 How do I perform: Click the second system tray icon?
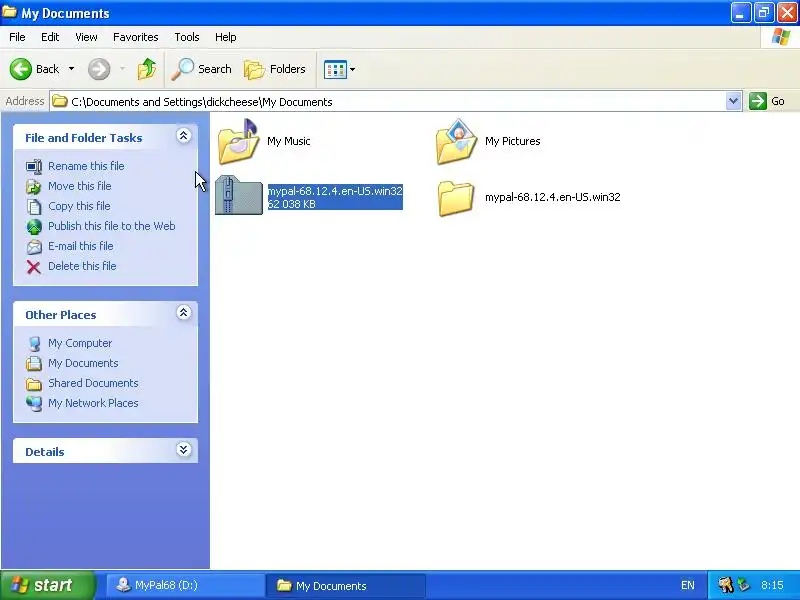(744, 585)
